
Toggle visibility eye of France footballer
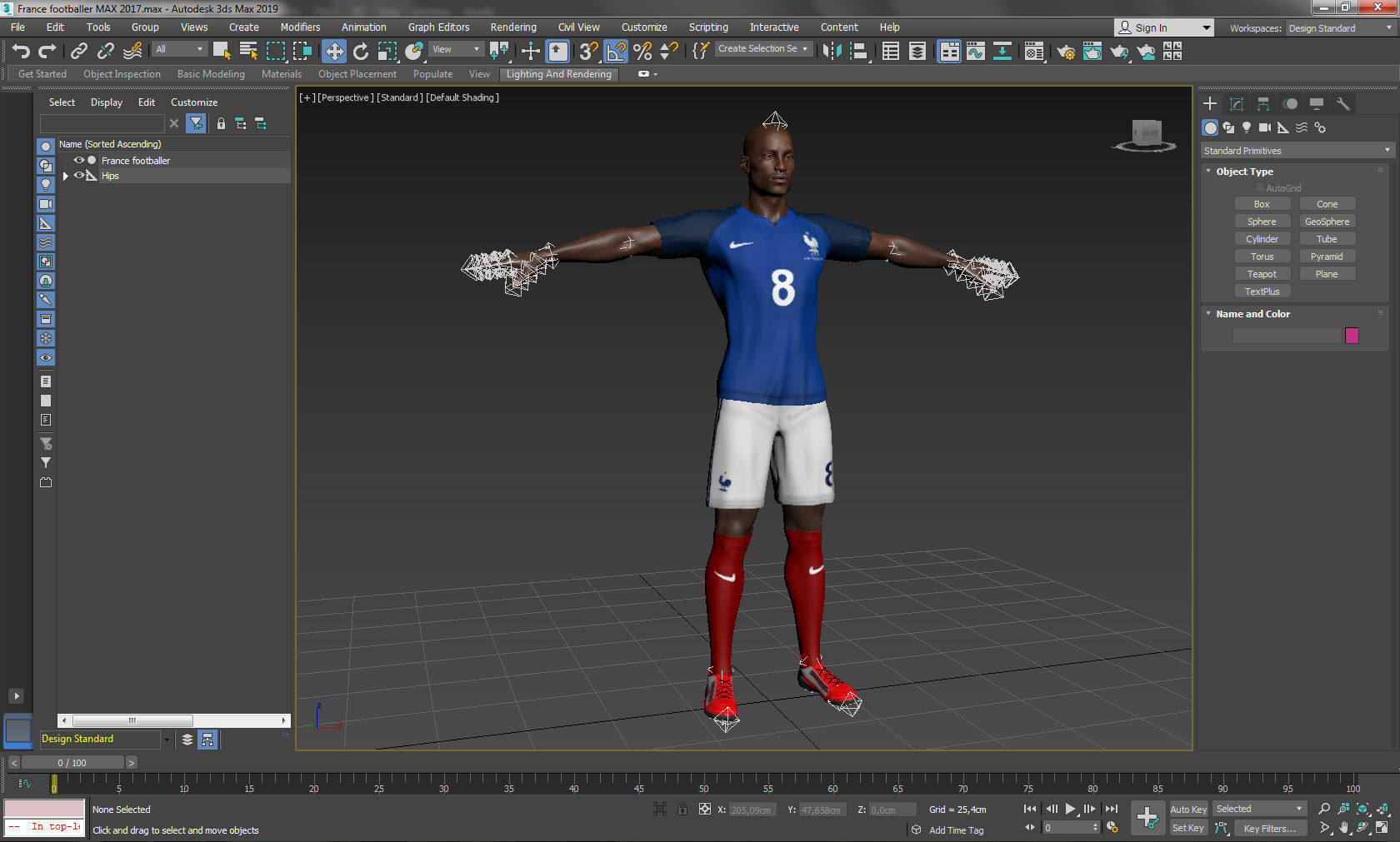pos(79,161)
